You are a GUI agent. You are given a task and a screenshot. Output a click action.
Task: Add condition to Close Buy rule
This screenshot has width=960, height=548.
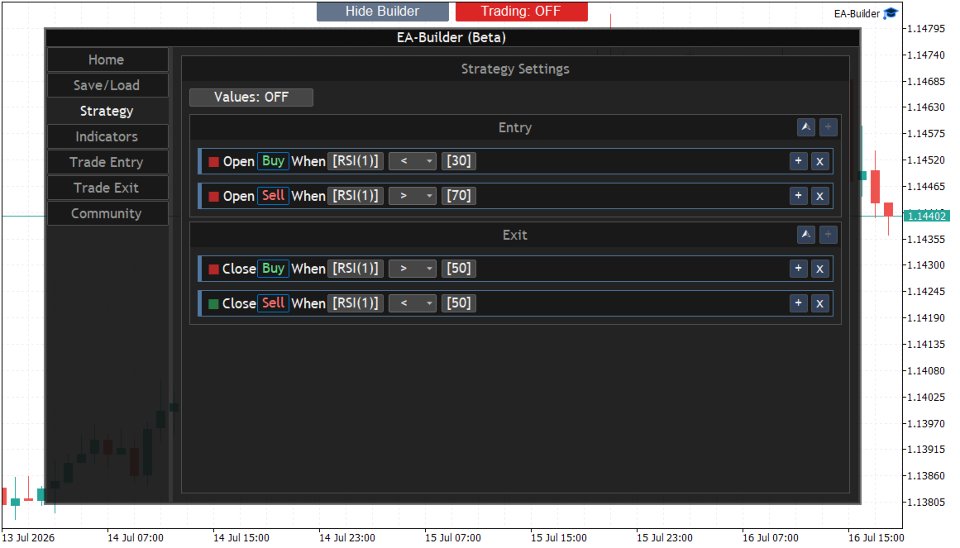coord(798,268)
